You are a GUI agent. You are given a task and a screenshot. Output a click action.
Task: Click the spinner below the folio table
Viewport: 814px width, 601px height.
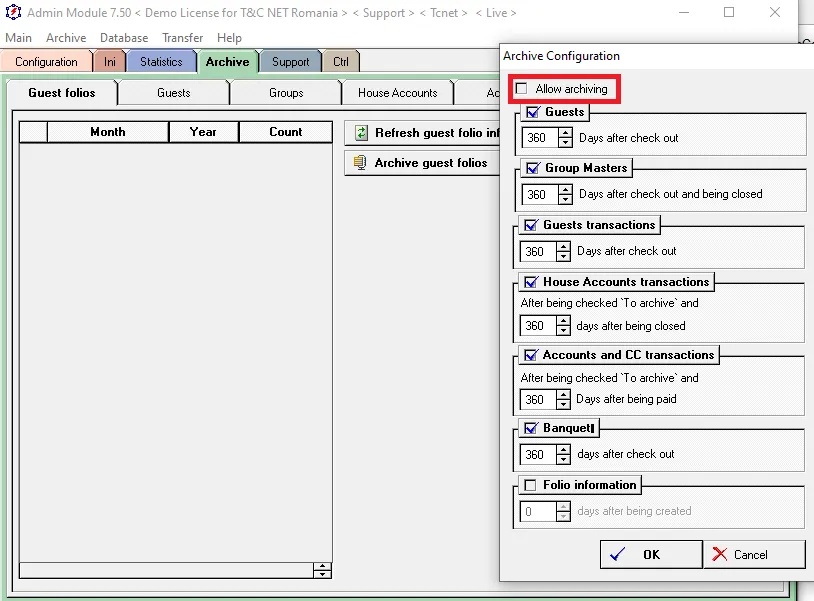[322, 570]
